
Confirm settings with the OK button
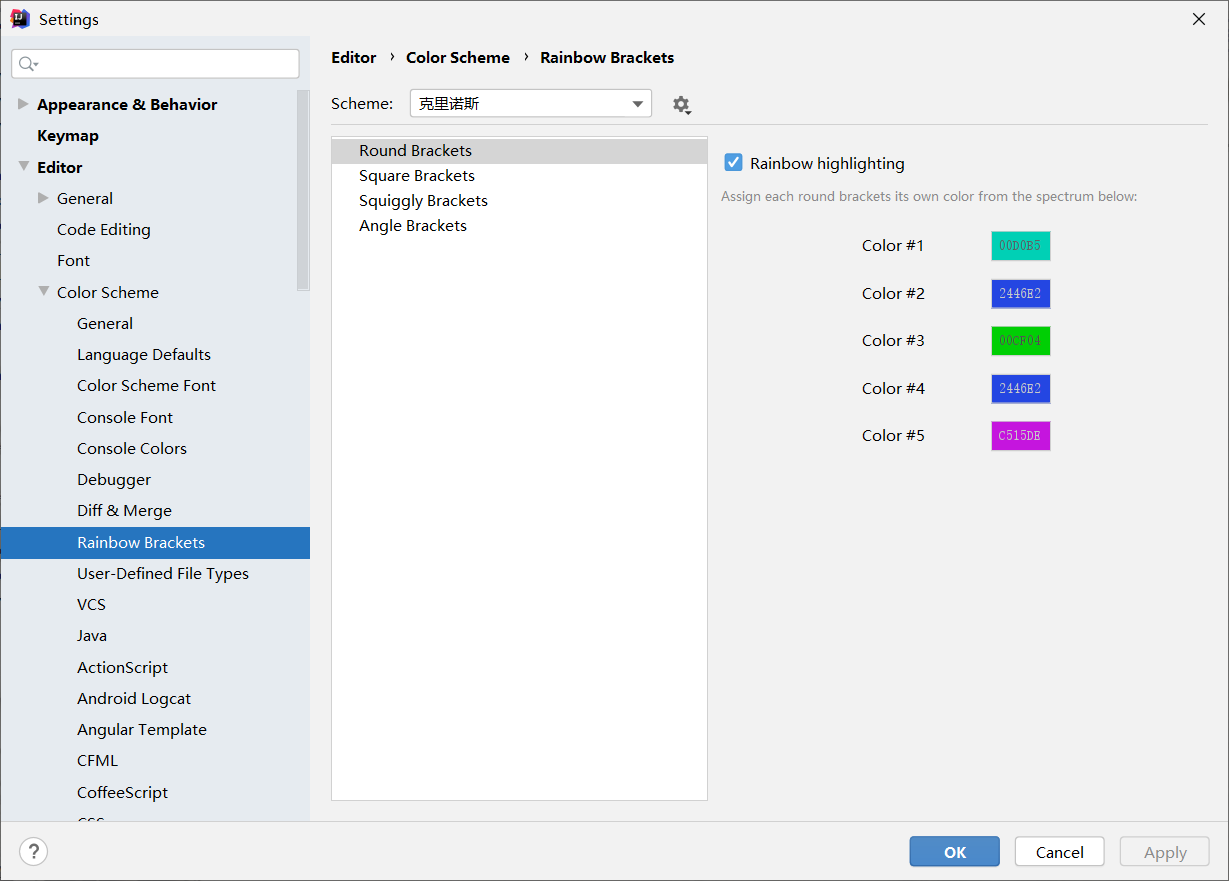pos(953,851)
